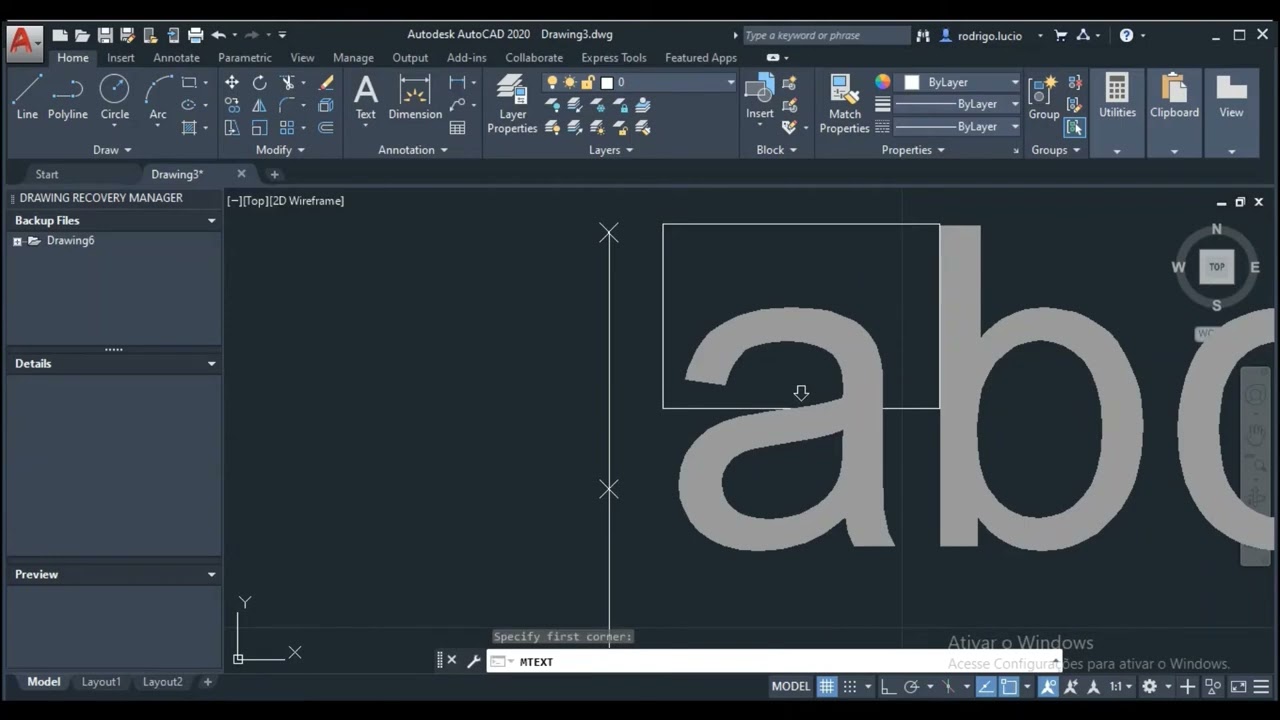Toggle the drawing grid display
The image size is (1280, 720).
pos(827,687)
